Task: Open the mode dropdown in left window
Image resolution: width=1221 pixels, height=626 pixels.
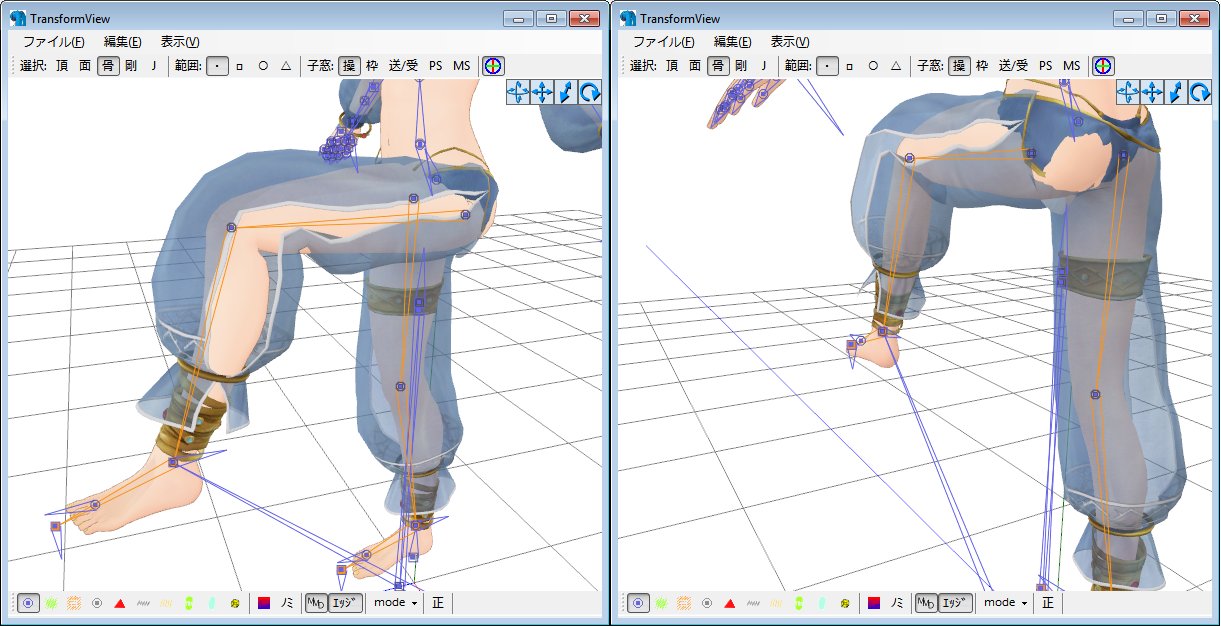Action: click(395, 603)
